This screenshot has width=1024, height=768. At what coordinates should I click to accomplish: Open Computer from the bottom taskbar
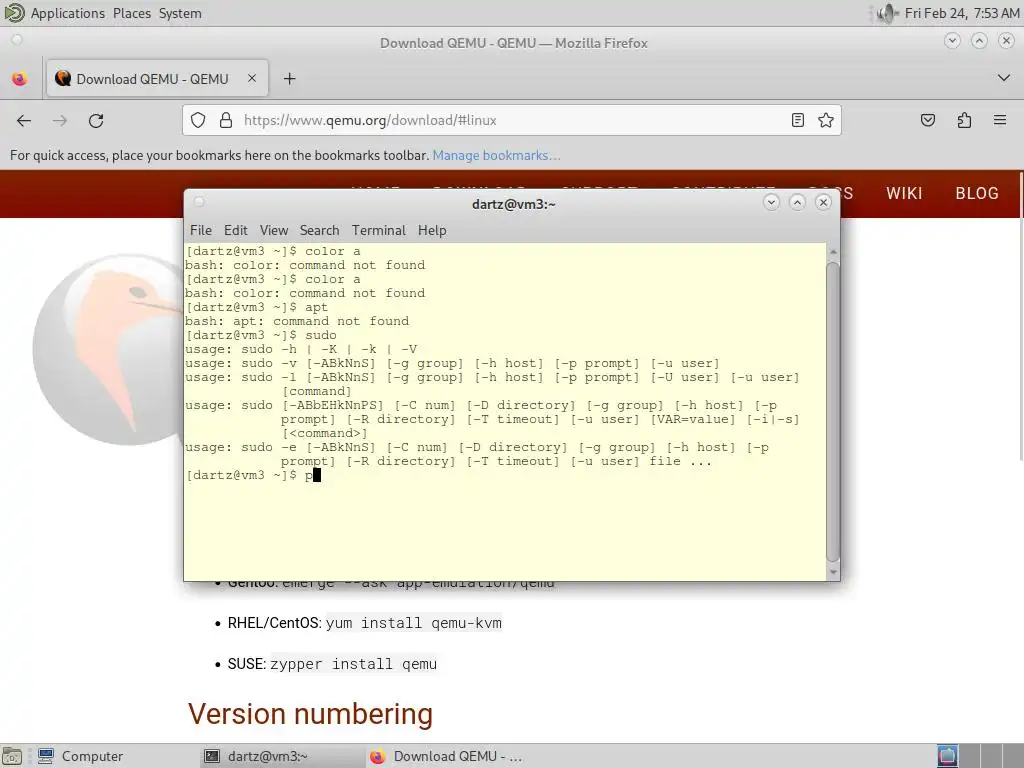(x=80, y=756)
